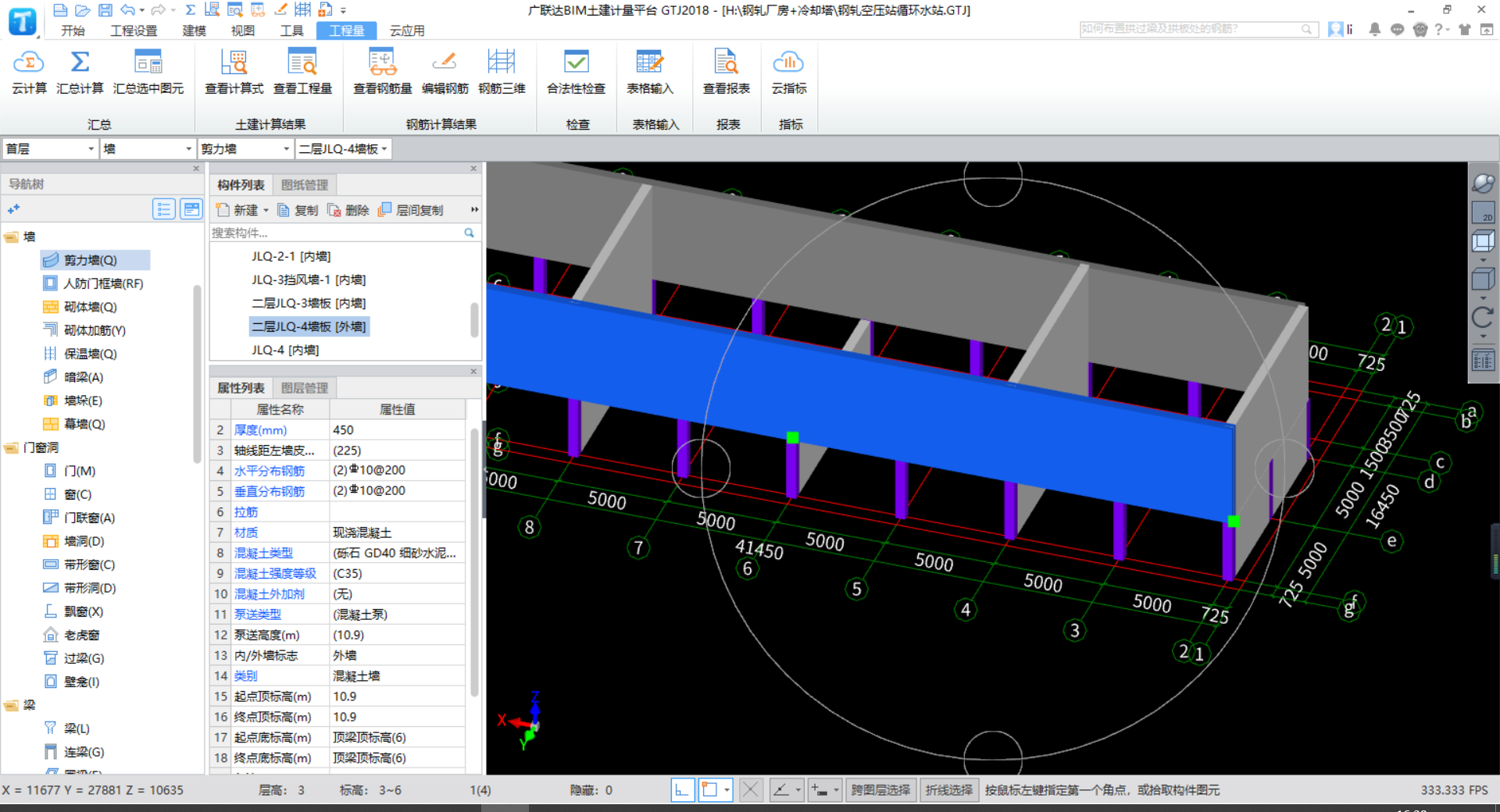This screenshot has width=1500, height=812.
Task: Click the 复制 copy button
Action: tap(298, 210)
